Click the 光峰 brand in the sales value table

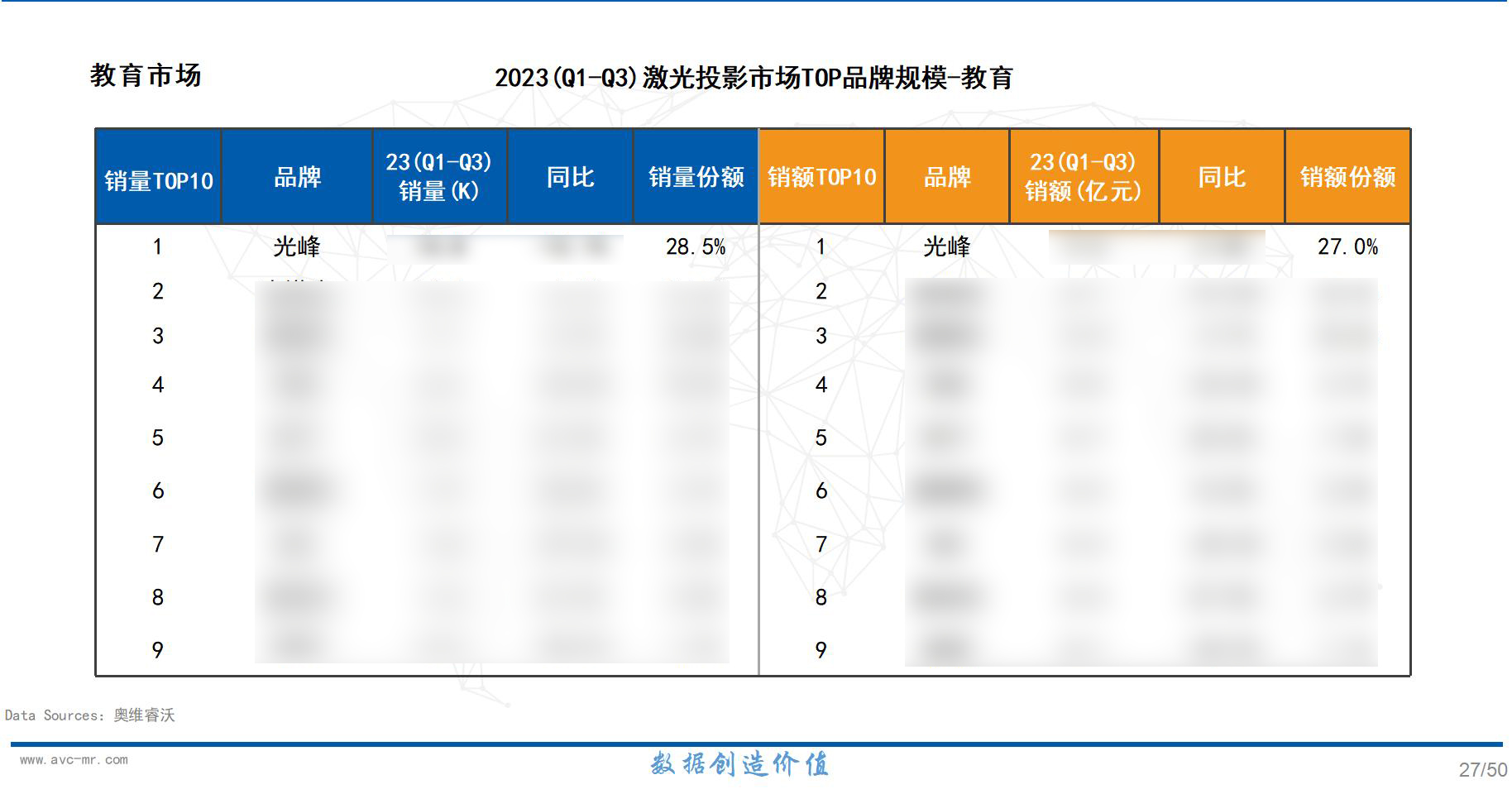pos(948,246)
